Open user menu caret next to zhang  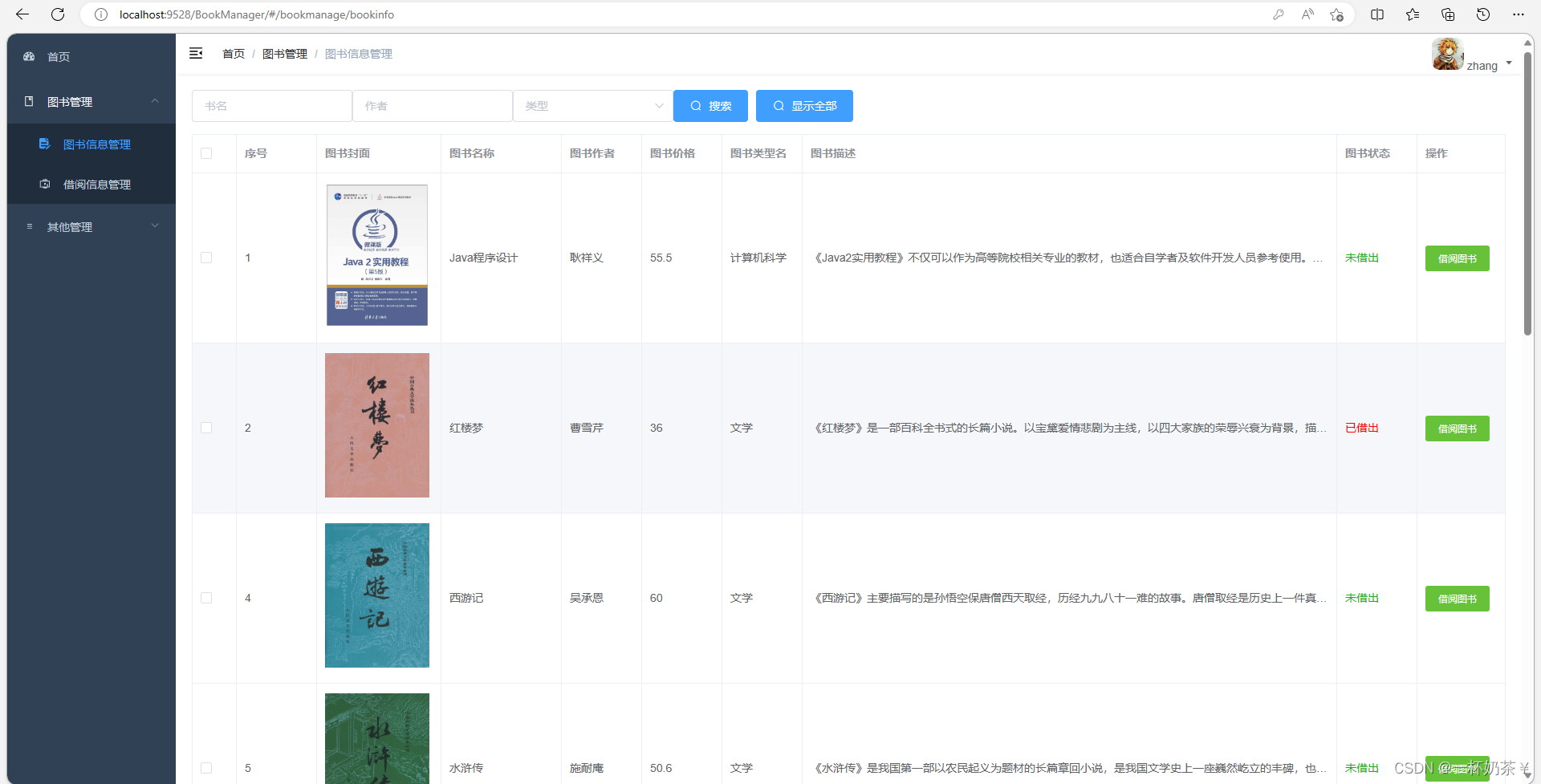pyautogui.click(x=1509, y=63)
